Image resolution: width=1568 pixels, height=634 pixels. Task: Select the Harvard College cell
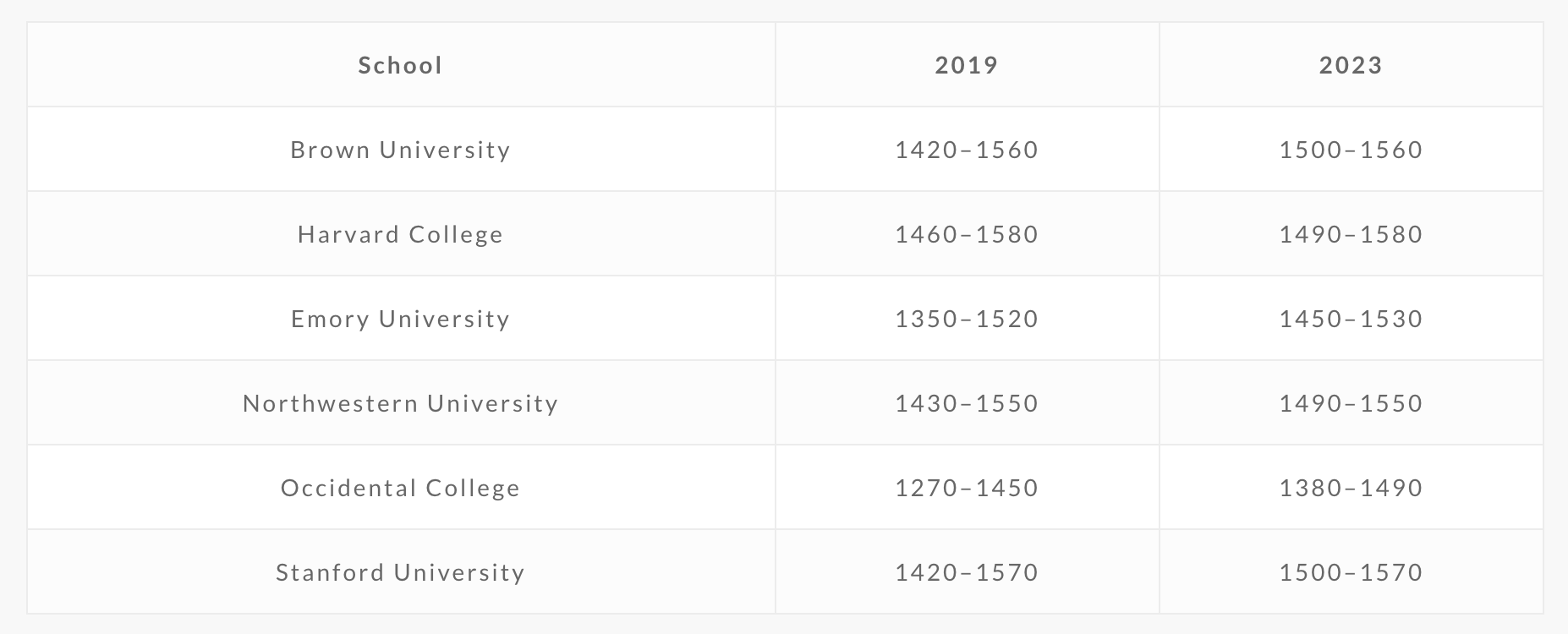pyautogui.click(x=400, y=234)
